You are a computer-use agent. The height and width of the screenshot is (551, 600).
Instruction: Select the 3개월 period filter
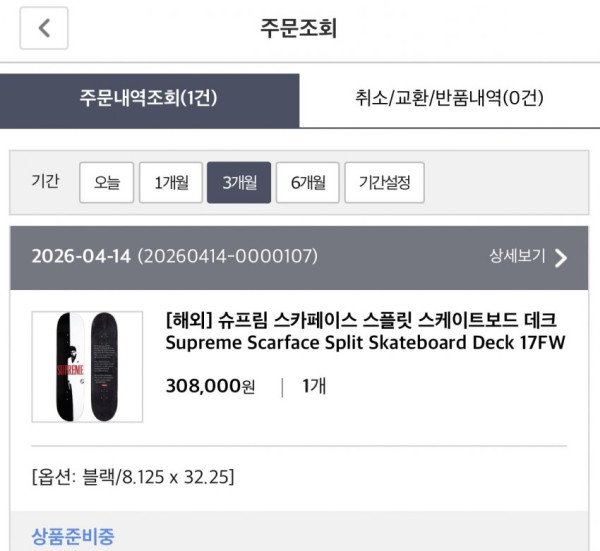239,183
